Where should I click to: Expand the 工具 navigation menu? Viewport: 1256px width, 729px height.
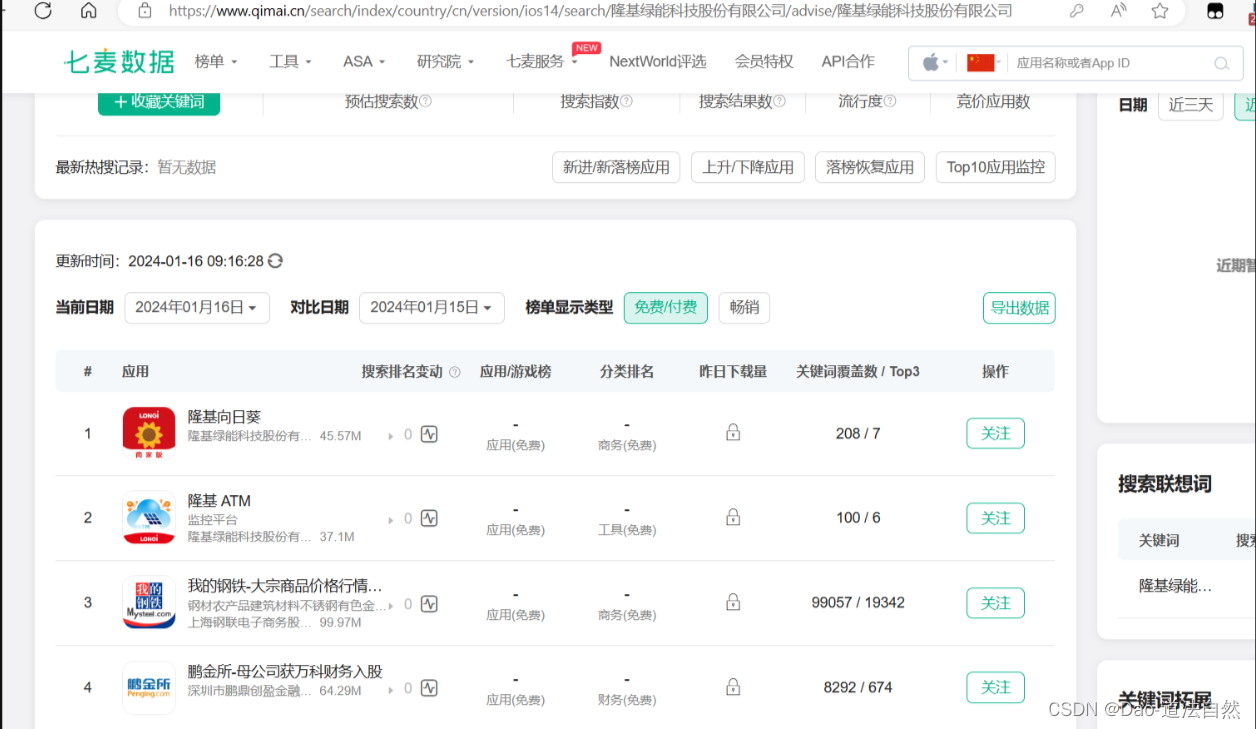[x=290, y=62]
